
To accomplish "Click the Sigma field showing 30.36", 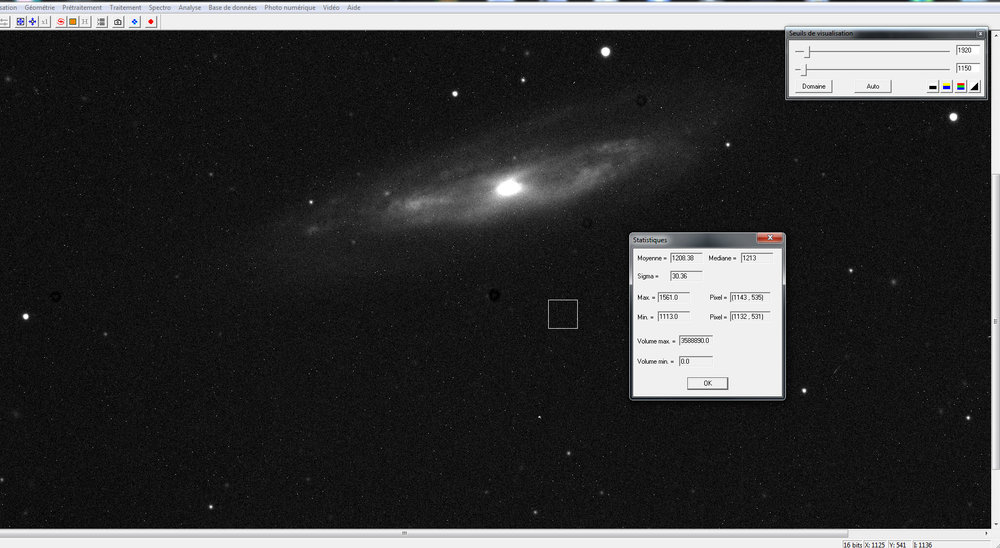I will pyautogui.click(x=686, y=276).
